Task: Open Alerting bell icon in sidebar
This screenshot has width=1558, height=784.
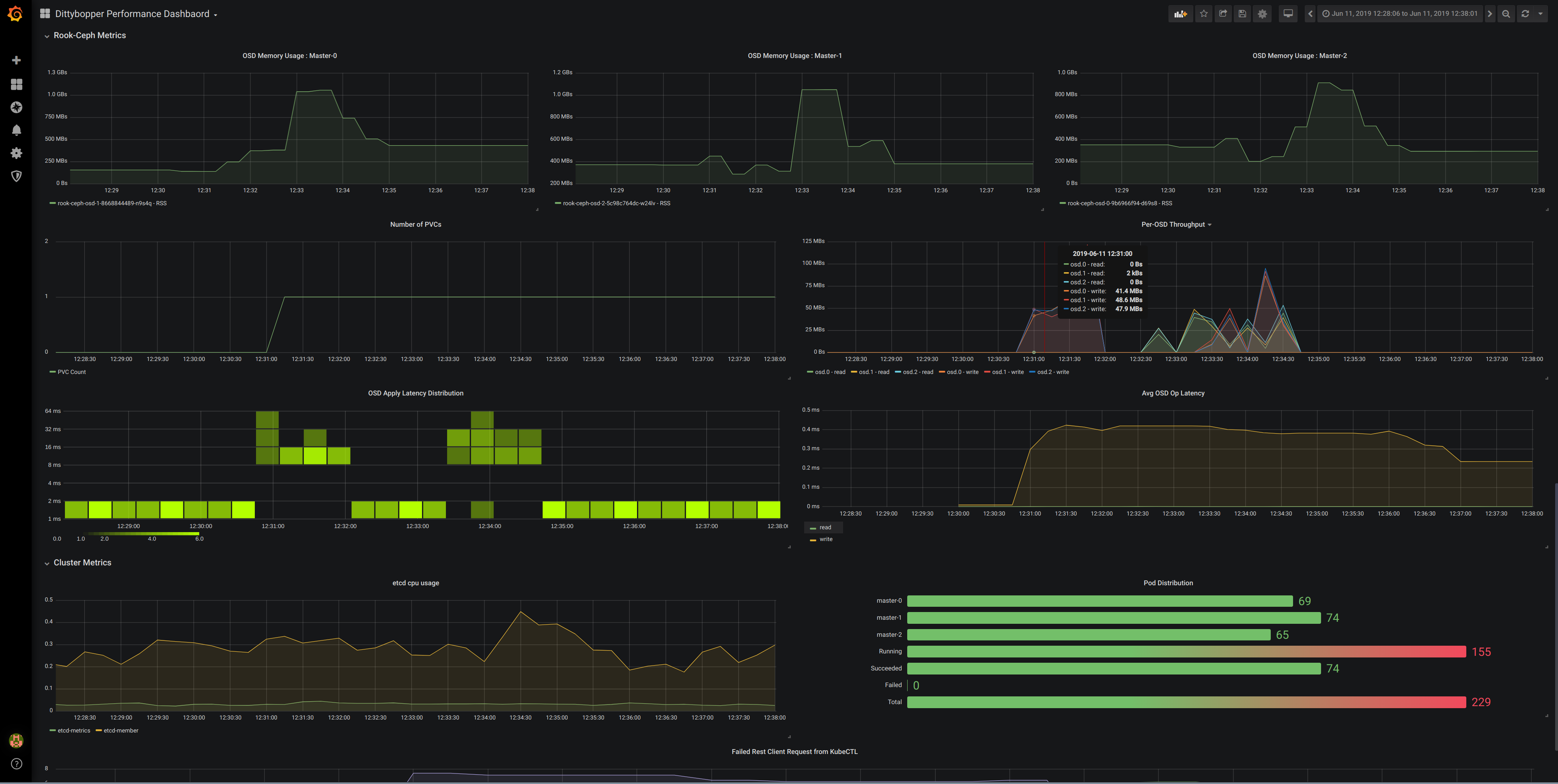Action: [16, 130]
